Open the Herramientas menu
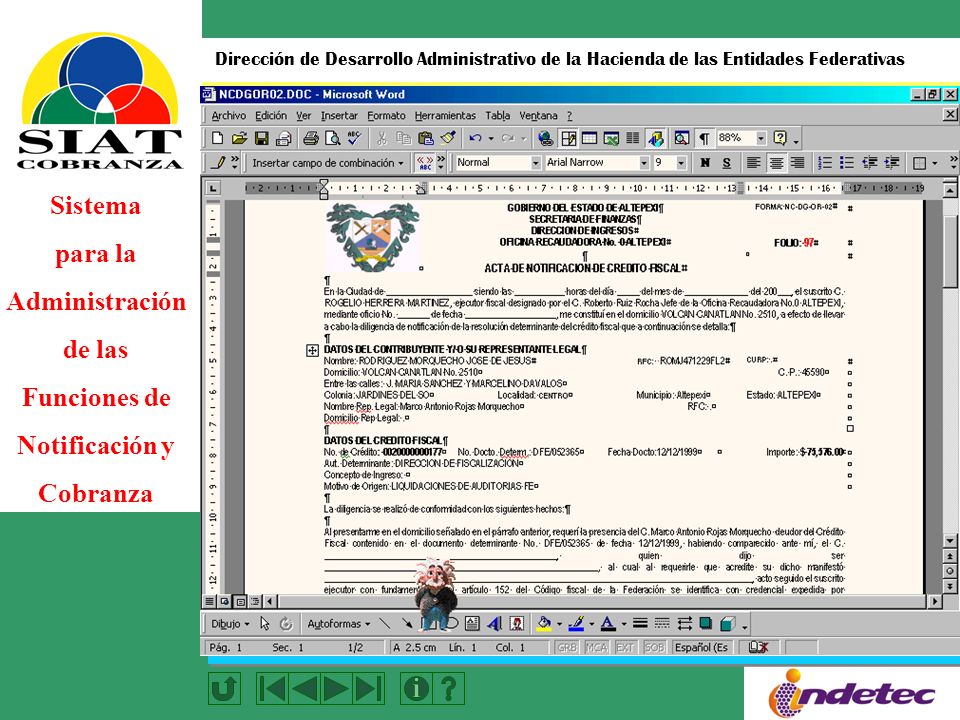Image resolution: width=960 pixels, height=720 pixels. [445, 116]
